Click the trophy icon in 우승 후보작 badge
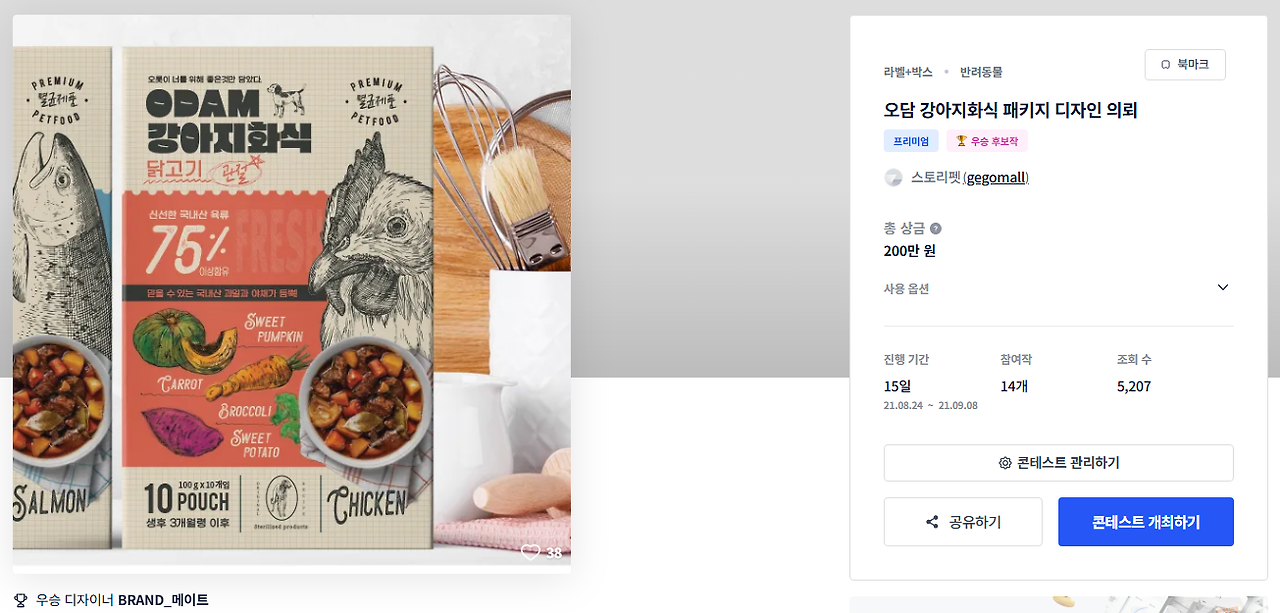The height and width of the screenshot is (613, 1280). [x=961, y=141]
